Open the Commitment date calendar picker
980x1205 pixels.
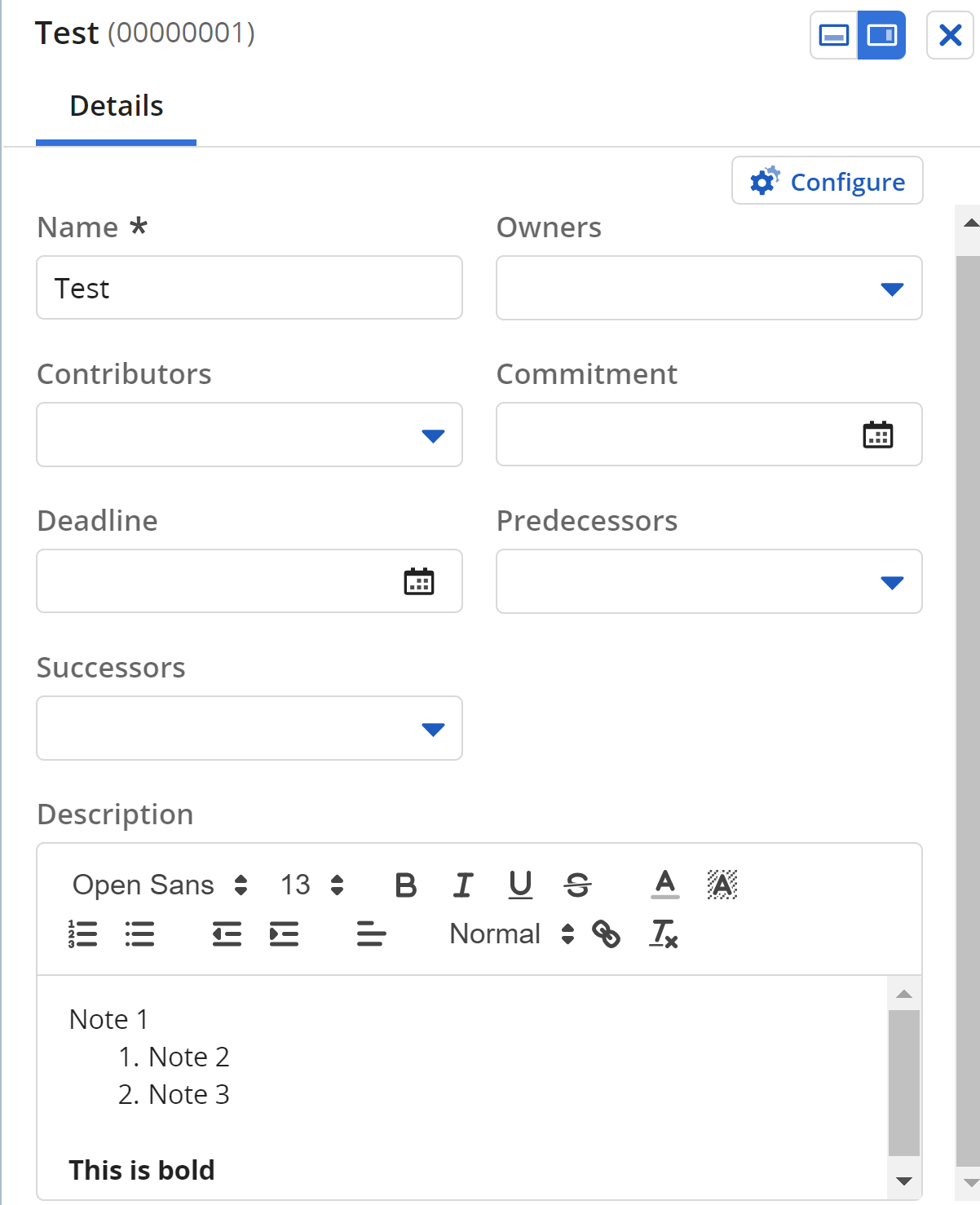point(878,435)
